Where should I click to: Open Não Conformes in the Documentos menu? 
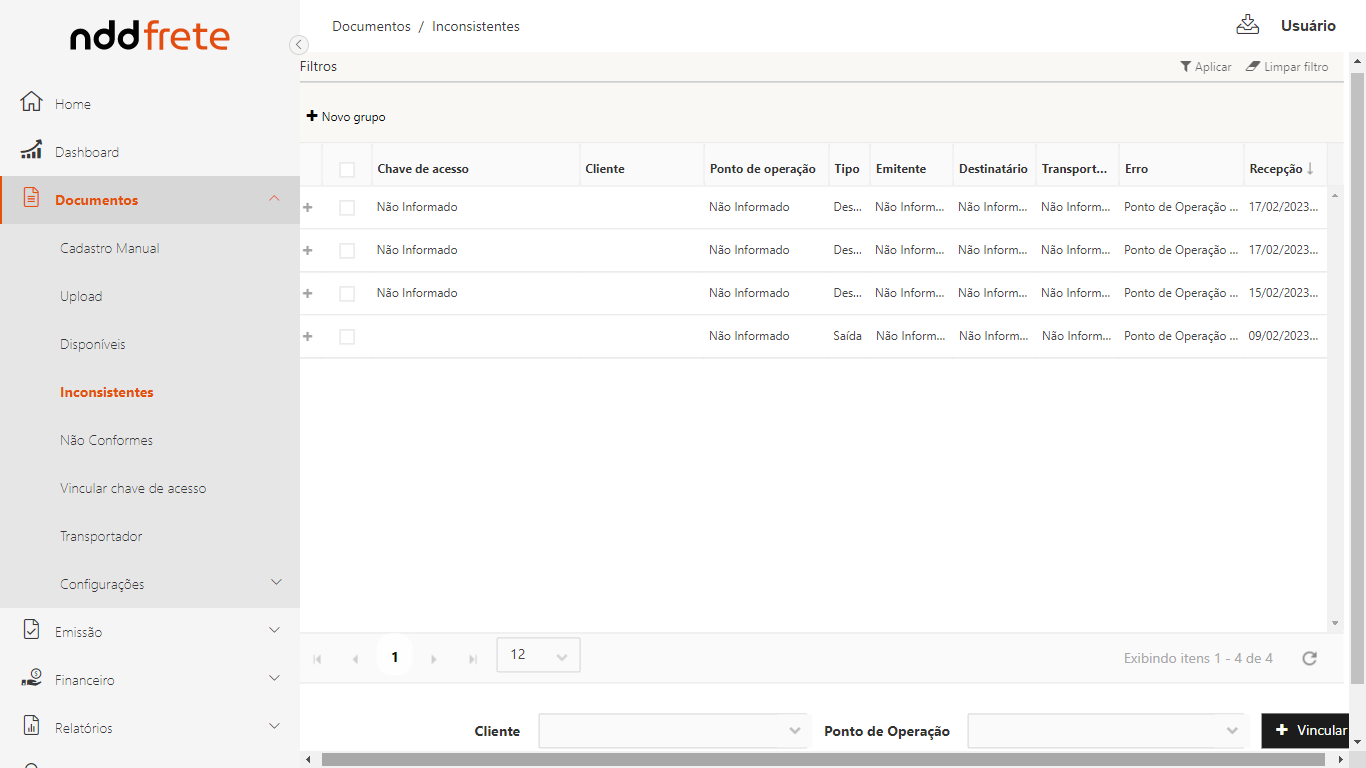pos(106,440)
